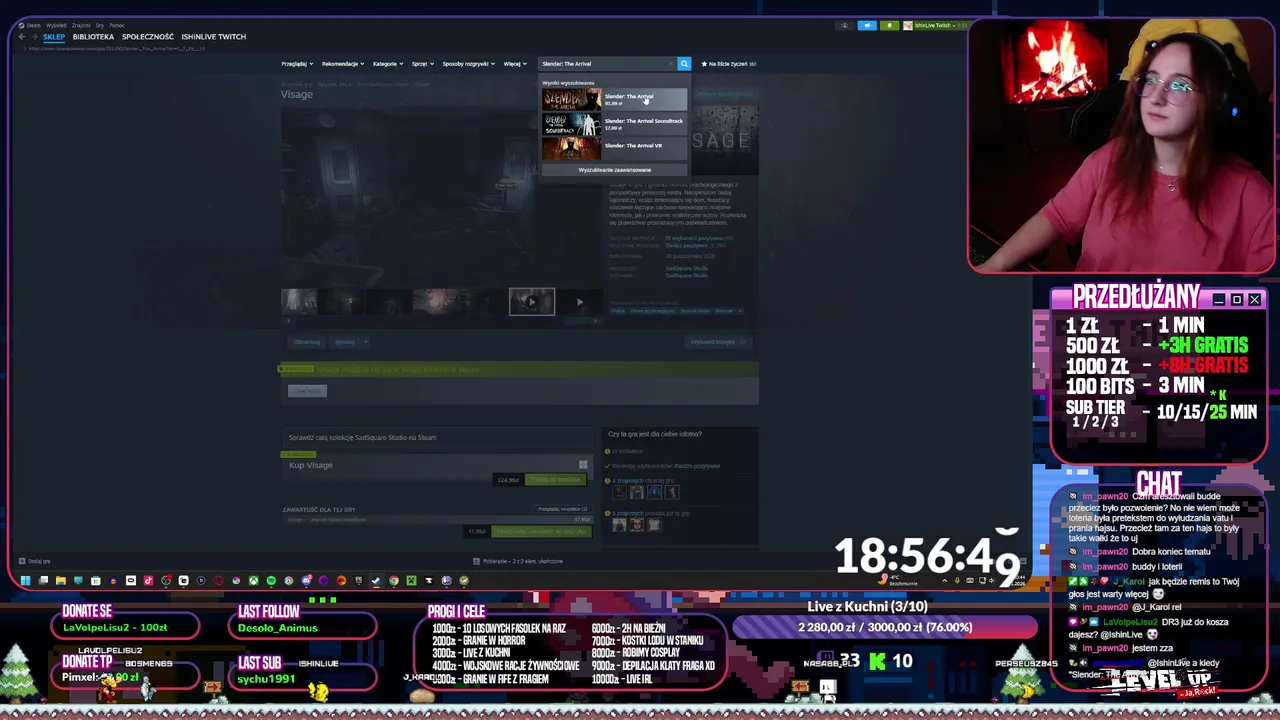Click the Ignoruj button

[345, 342]
